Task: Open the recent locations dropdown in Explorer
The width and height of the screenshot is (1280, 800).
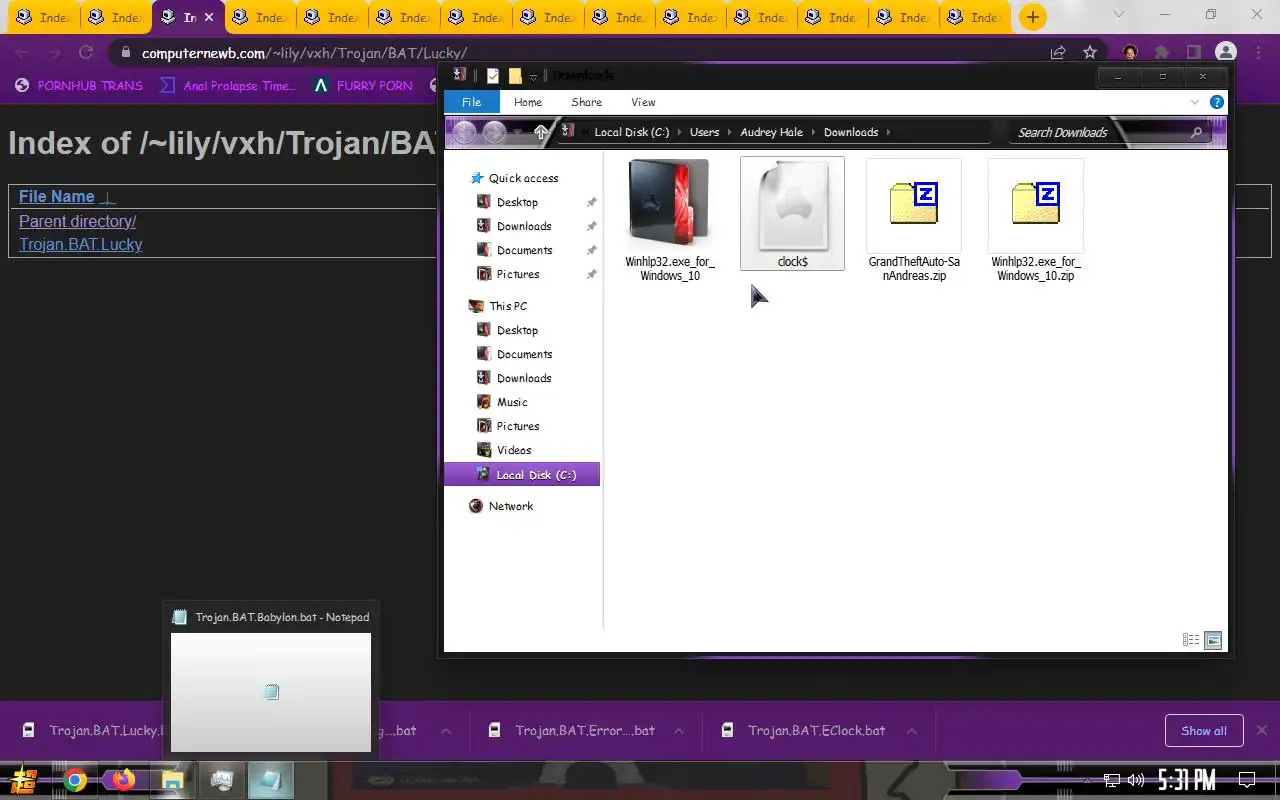Action: (517, 132)
